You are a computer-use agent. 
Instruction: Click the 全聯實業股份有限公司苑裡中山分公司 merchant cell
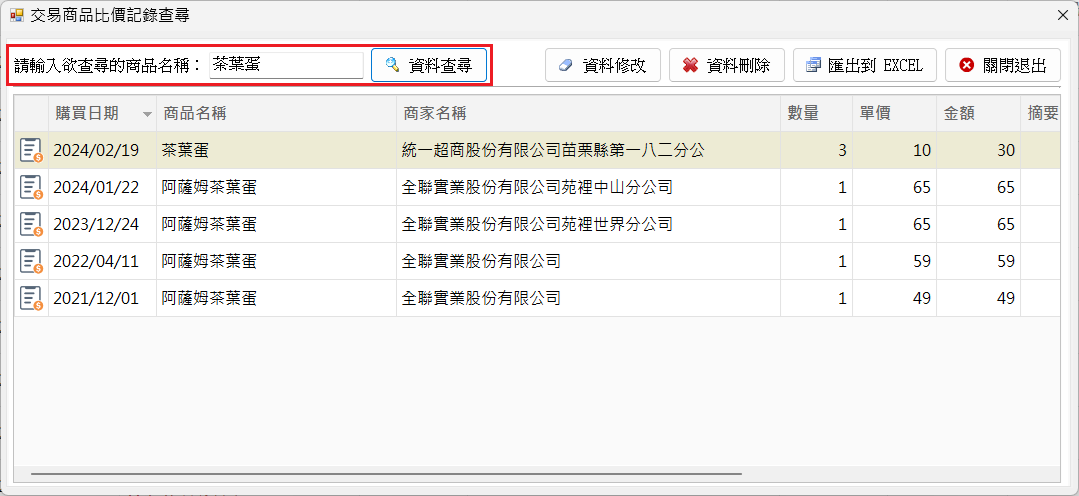[588, 187]
